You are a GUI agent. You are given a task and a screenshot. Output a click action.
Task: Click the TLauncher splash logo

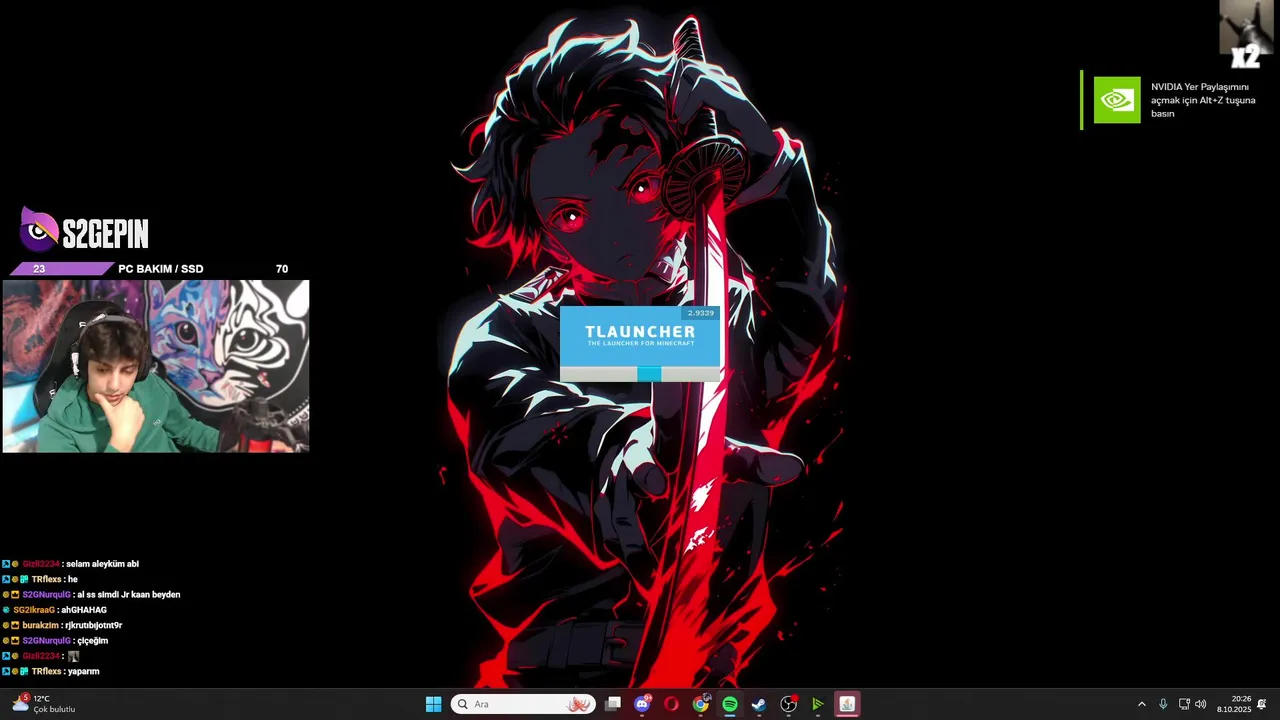640,335
